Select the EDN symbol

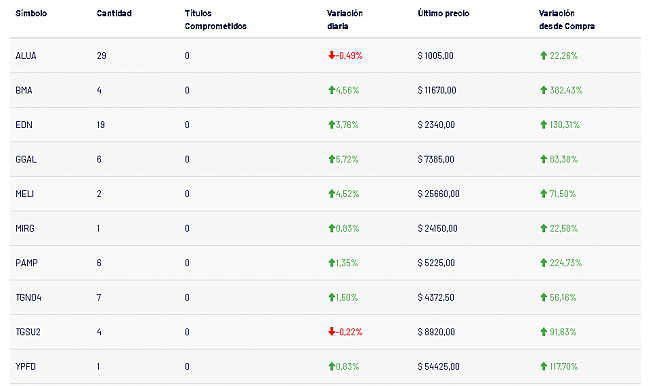[24, 124]
